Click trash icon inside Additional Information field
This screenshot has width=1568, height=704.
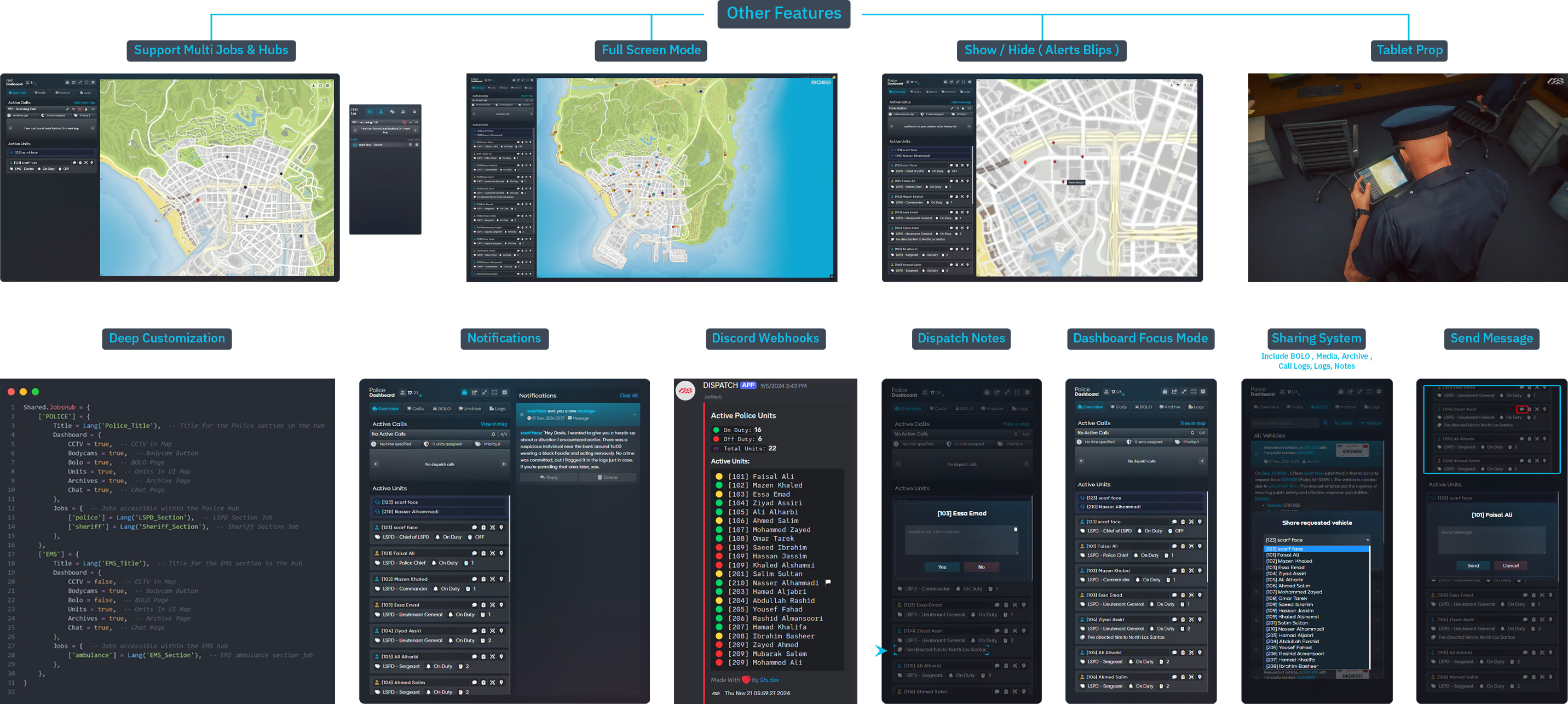tap(1015, 529)
